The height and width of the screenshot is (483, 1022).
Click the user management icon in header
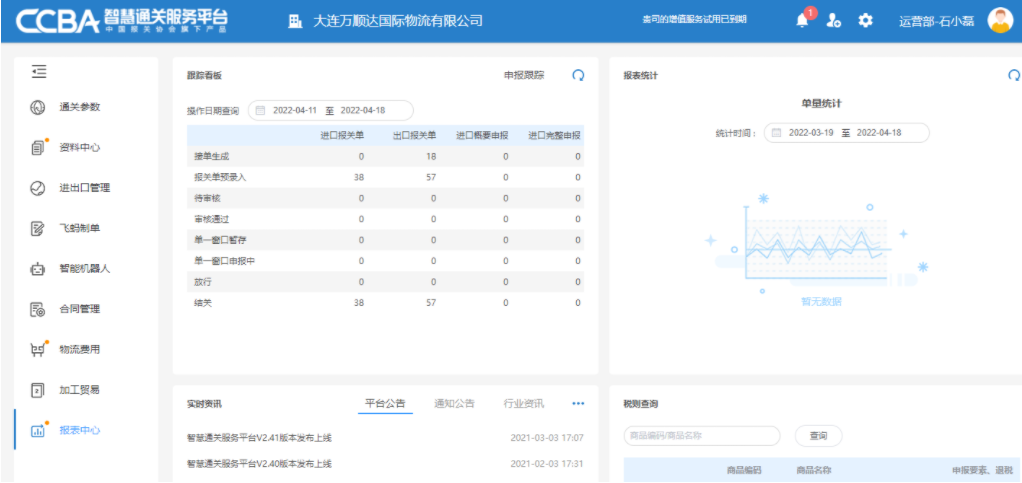point(834,21)
